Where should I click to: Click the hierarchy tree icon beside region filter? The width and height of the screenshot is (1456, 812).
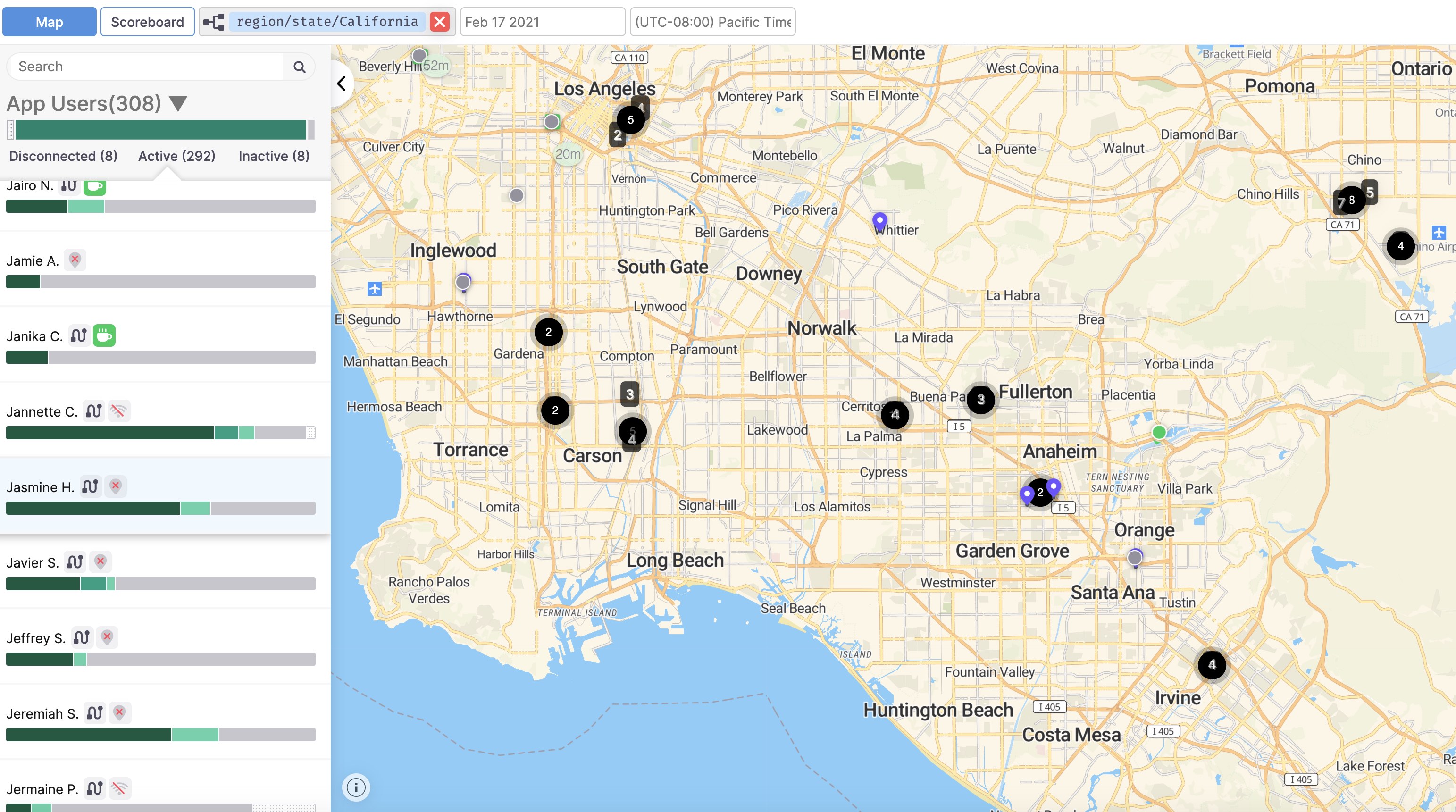214,22
